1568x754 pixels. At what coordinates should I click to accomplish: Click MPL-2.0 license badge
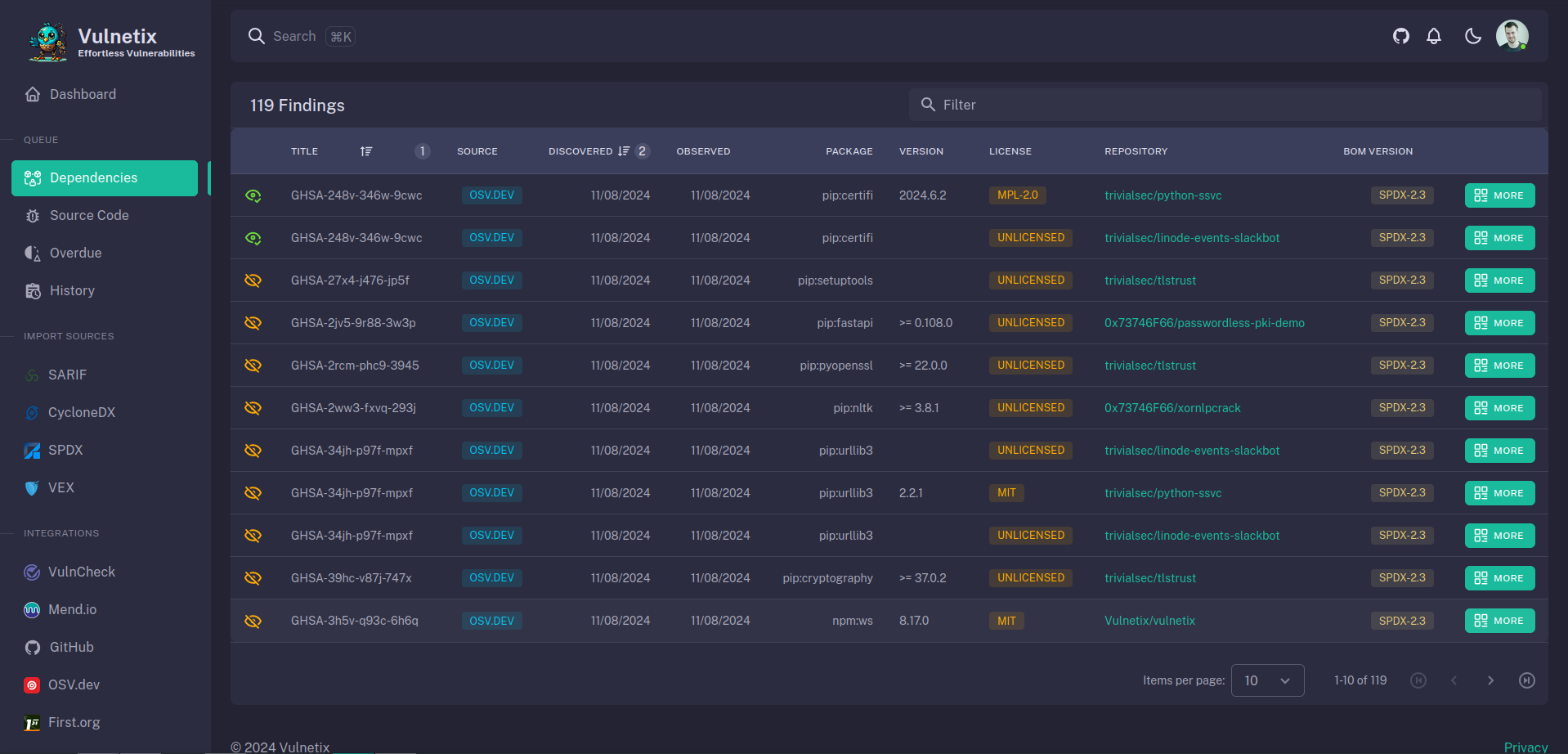[1017, 195]
